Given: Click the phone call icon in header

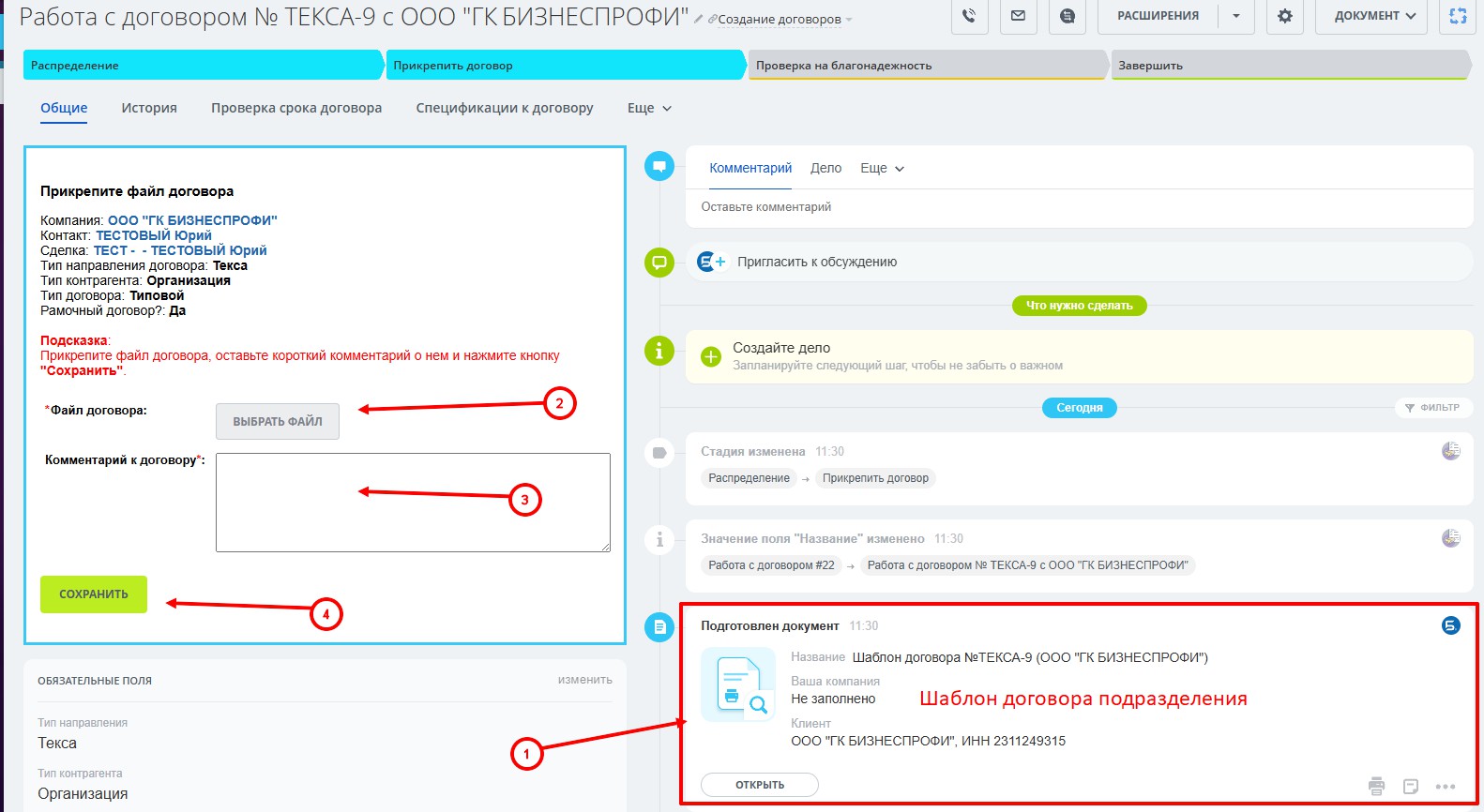Looking at the screenshot, I should 969,16.
